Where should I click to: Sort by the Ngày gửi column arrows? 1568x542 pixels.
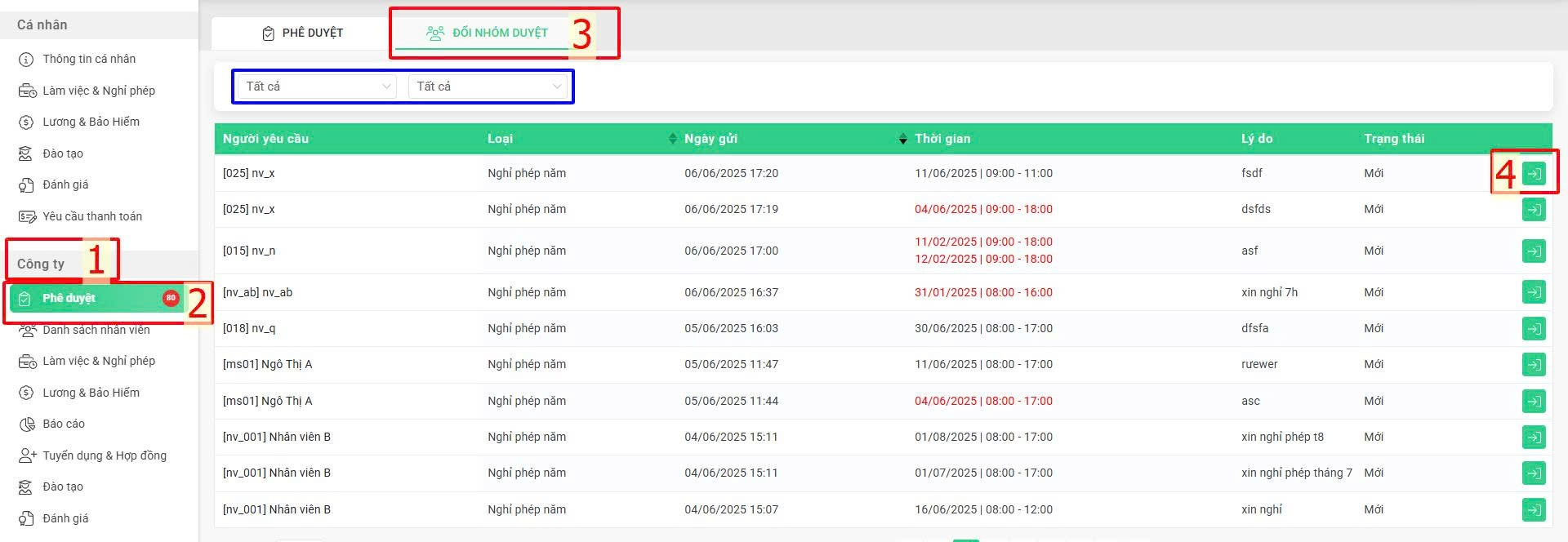coord(673,139)
